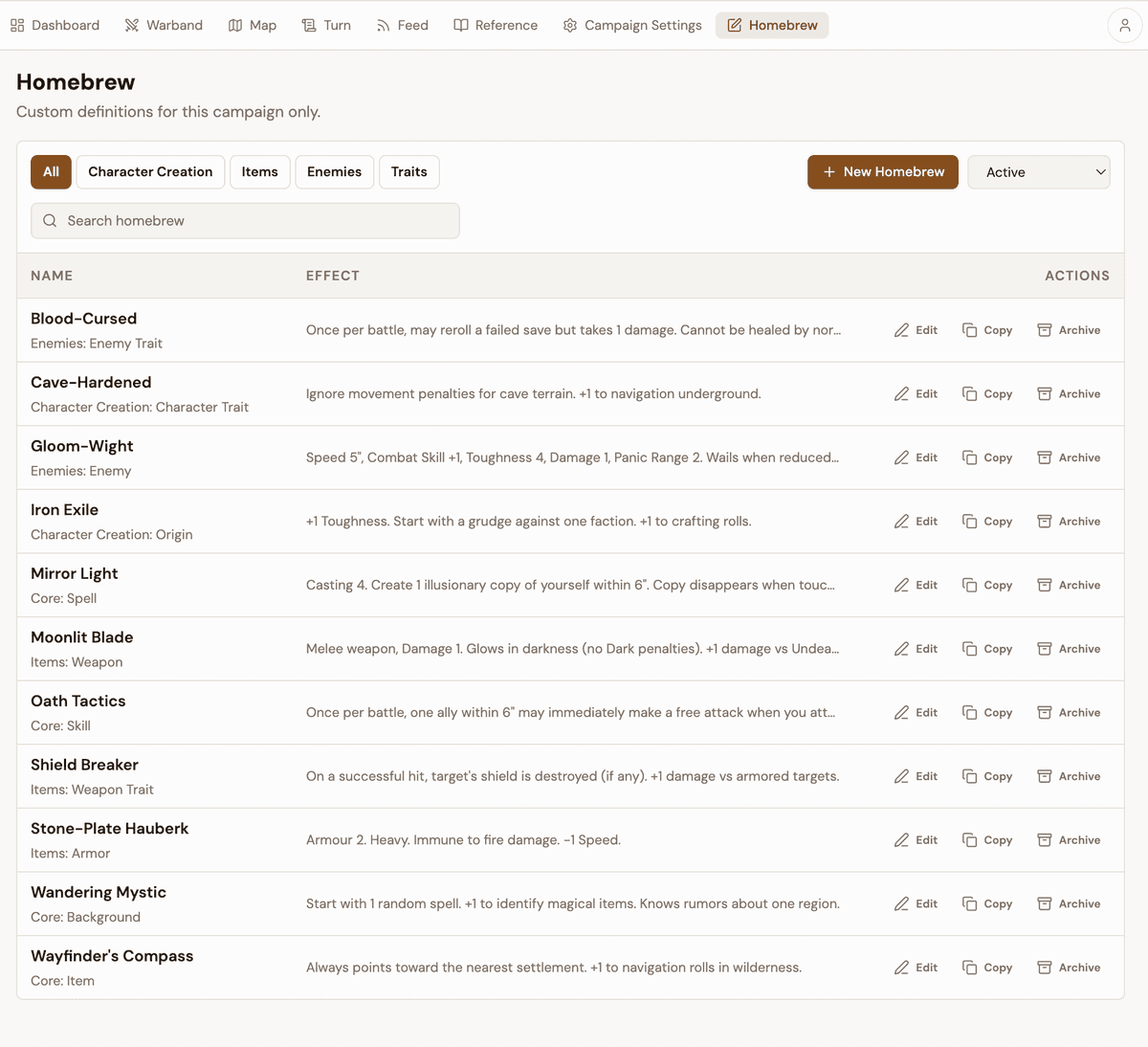The width and height of the screenshot is (1148, 1047).
Task: Select the Gloom-Wight entry name
Action: [x=82, y=446]
